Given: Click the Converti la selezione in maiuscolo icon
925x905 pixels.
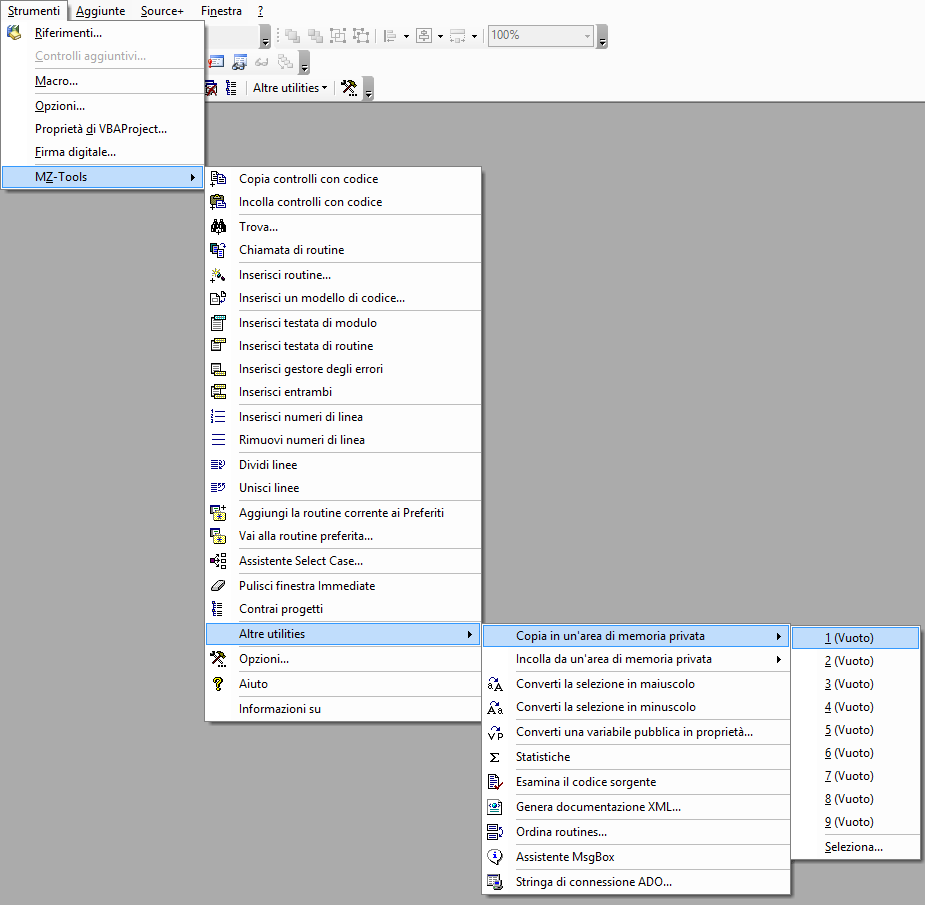Looking at the screenshot, I should (495, 684).
